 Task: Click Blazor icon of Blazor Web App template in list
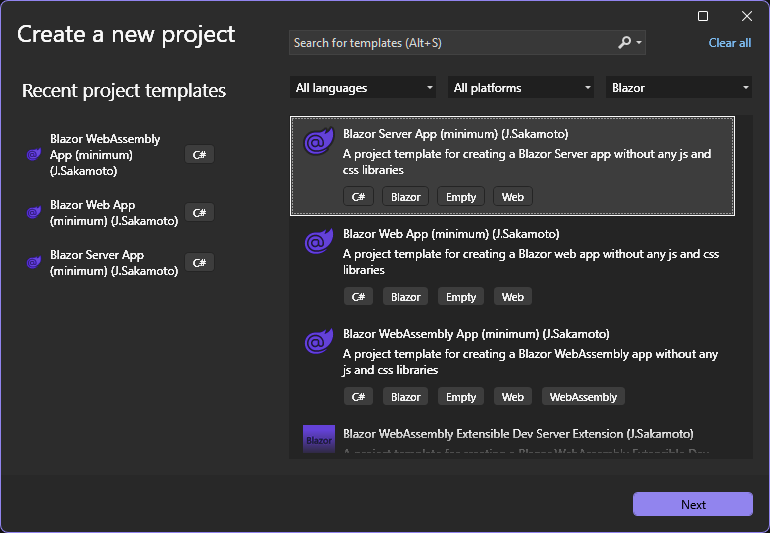click(x=319, y=241)
